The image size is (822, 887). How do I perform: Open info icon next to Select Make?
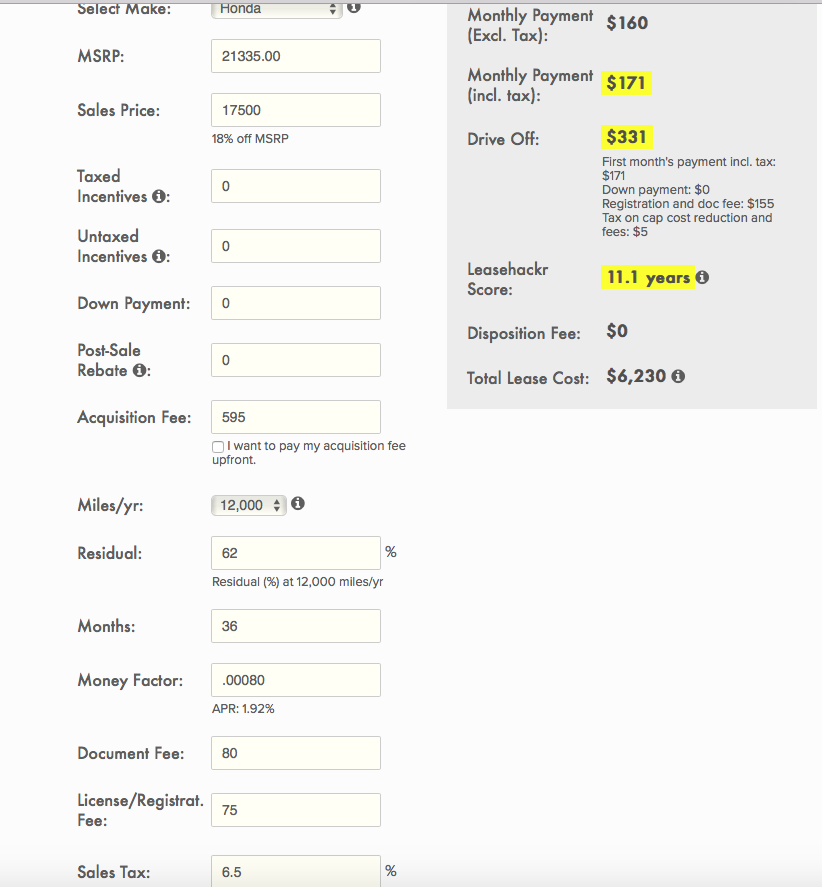(x=354, y=7)
